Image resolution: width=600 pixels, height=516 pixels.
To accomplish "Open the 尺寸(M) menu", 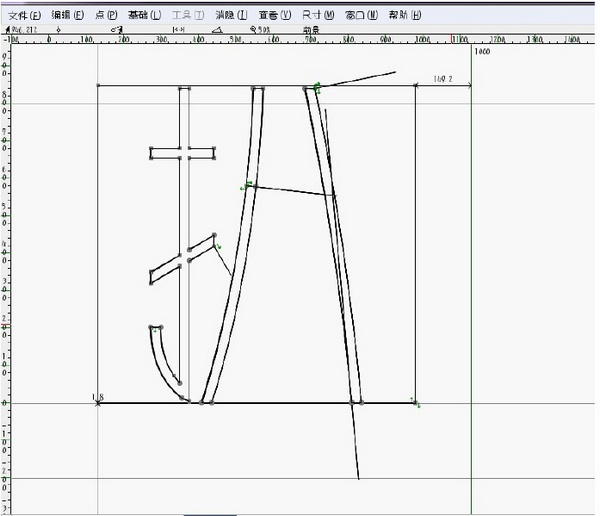I will [x=318, y=16].
